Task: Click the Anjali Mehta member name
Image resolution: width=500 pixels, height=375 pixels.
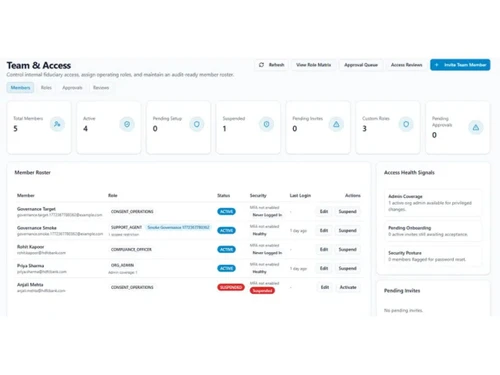Action: click(x=30, y=285)
